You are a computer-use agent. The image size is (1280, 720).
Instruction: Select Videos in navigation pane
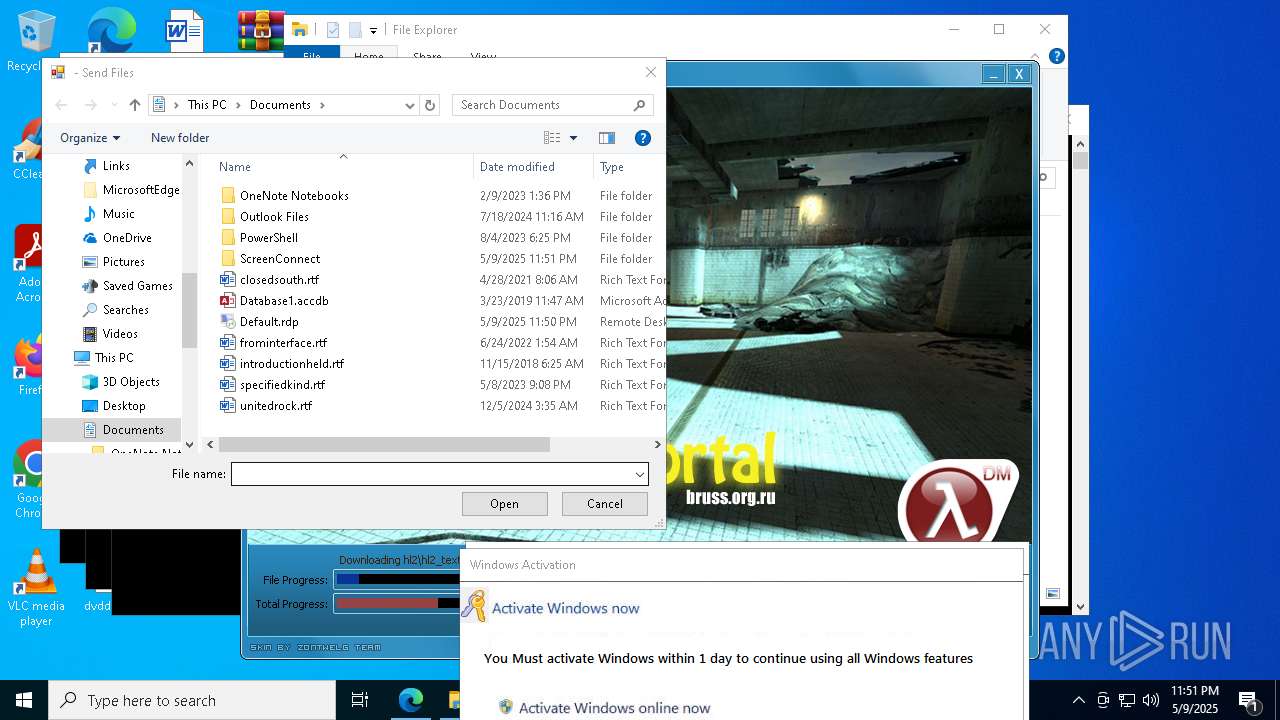tap(120, 334)
